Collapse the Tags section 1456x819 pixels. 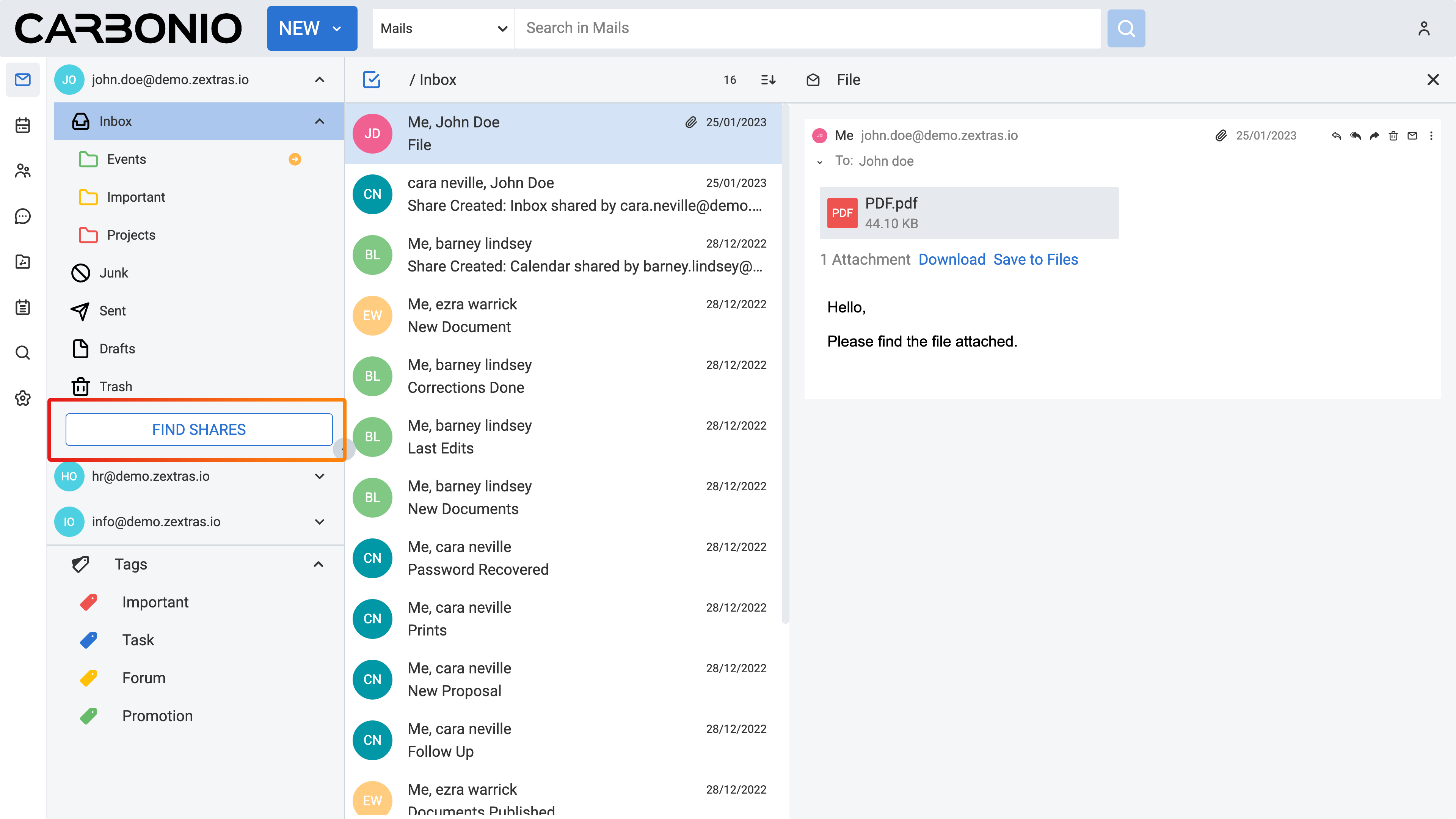click(x=319, y=564)
